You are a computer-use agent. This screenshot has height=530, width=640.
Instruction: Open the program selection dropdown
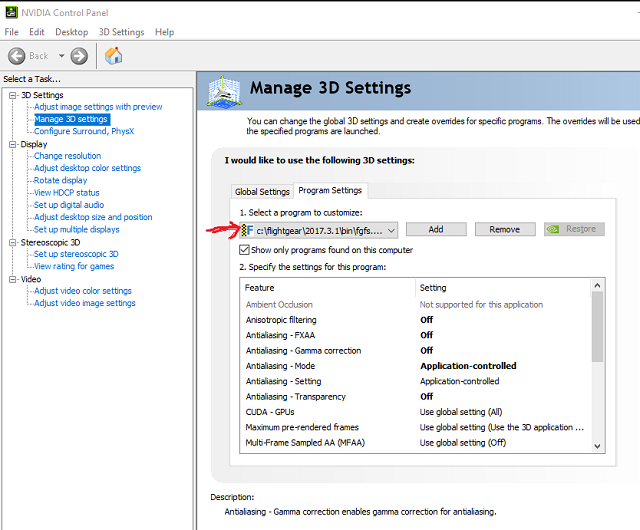tap(391, 230)
